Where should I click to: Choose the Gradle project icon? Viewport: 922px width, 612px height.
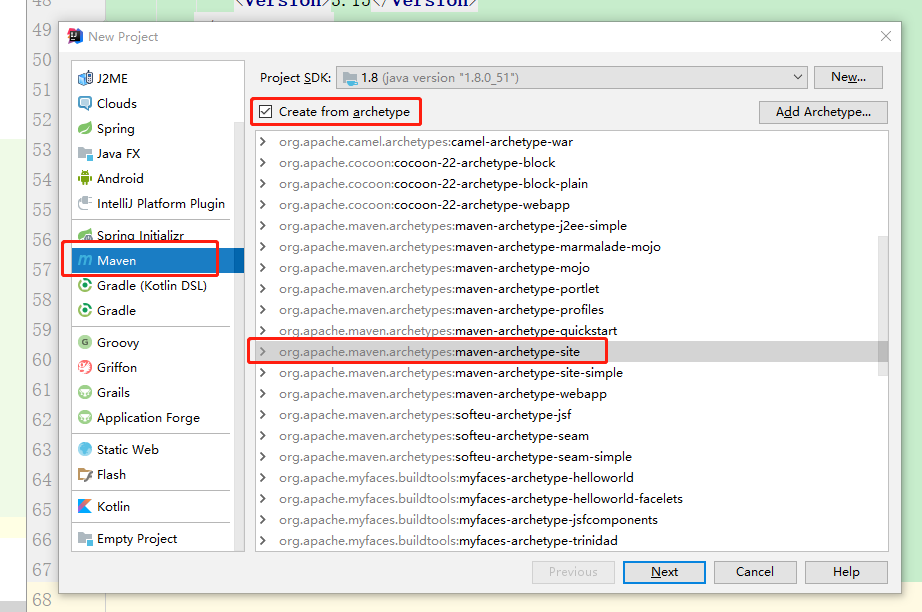point(85,310)
